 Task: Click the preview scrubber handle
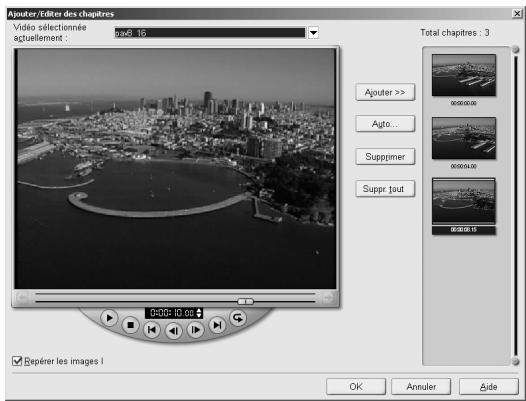click(246, 301)
